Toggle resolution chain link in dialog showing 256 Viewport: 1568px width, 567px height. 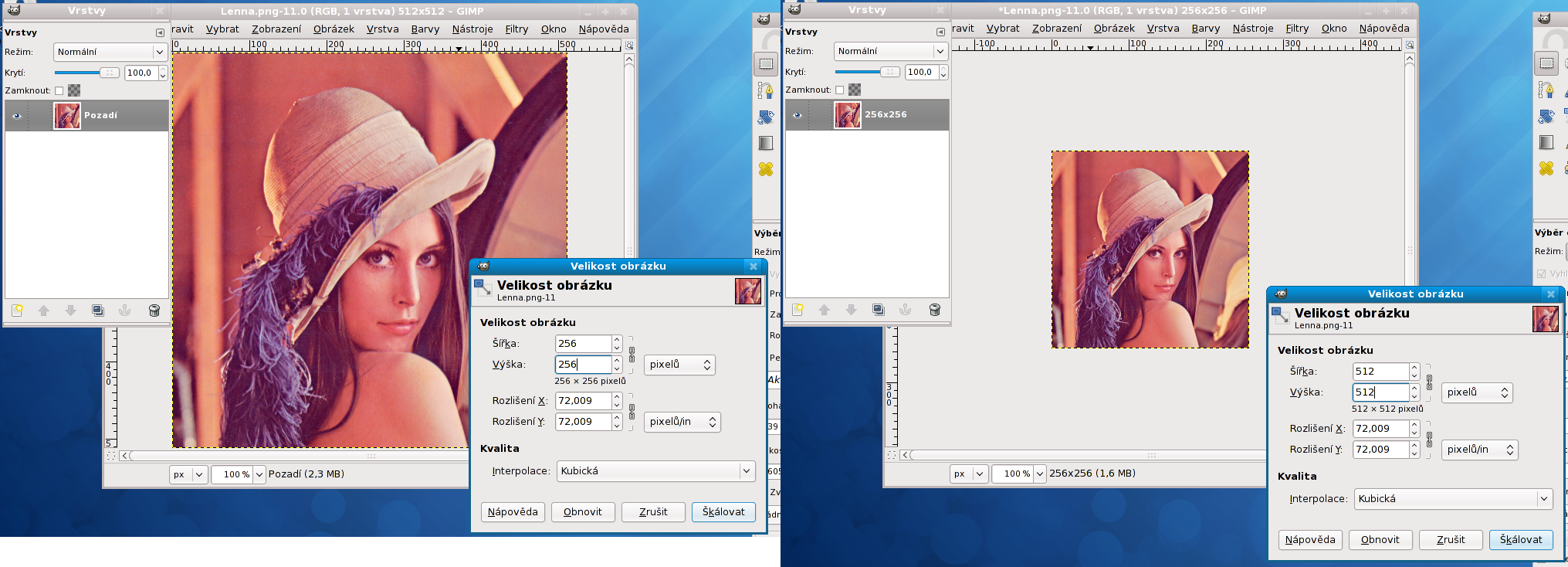(632, 412)
